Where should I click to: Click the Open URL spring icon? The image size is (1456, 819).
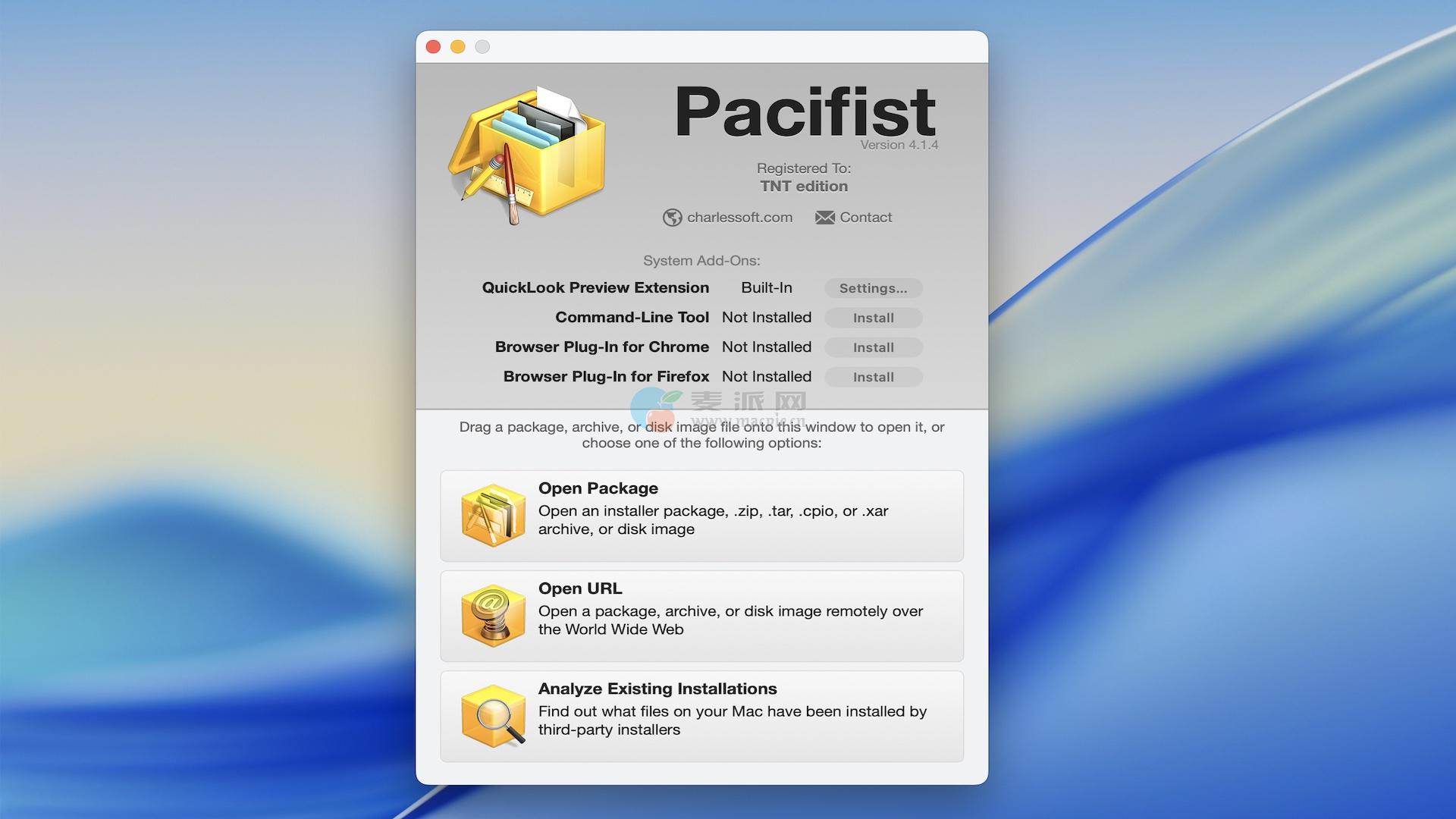[493, 616]
